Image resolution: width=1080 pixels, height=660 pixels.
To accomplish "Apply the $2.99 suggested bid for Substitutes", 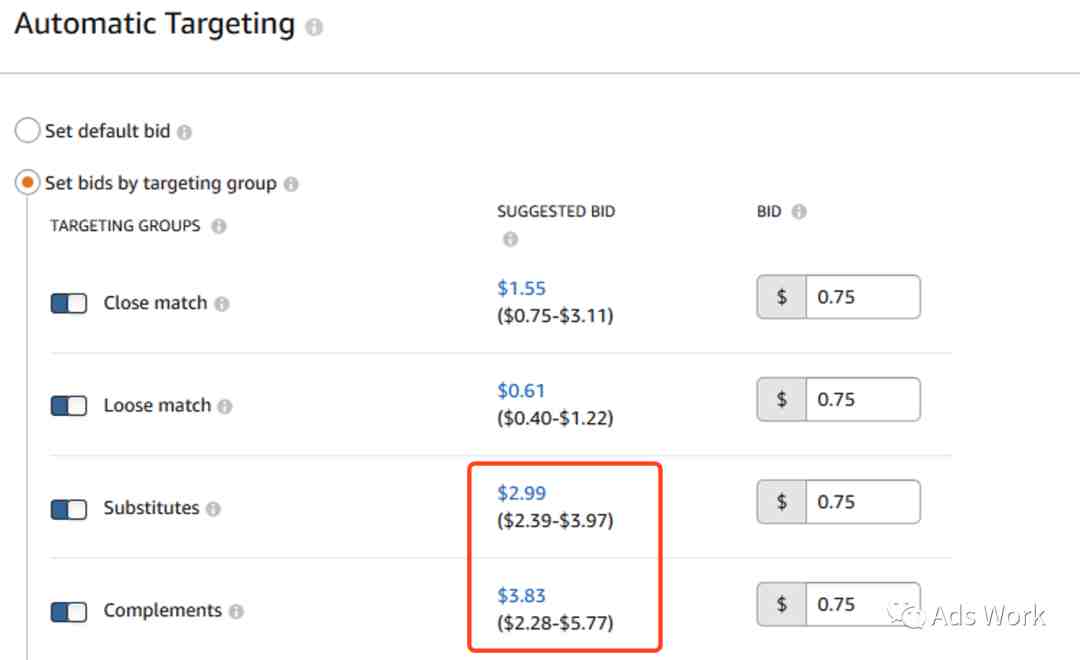I will (521, 493).
